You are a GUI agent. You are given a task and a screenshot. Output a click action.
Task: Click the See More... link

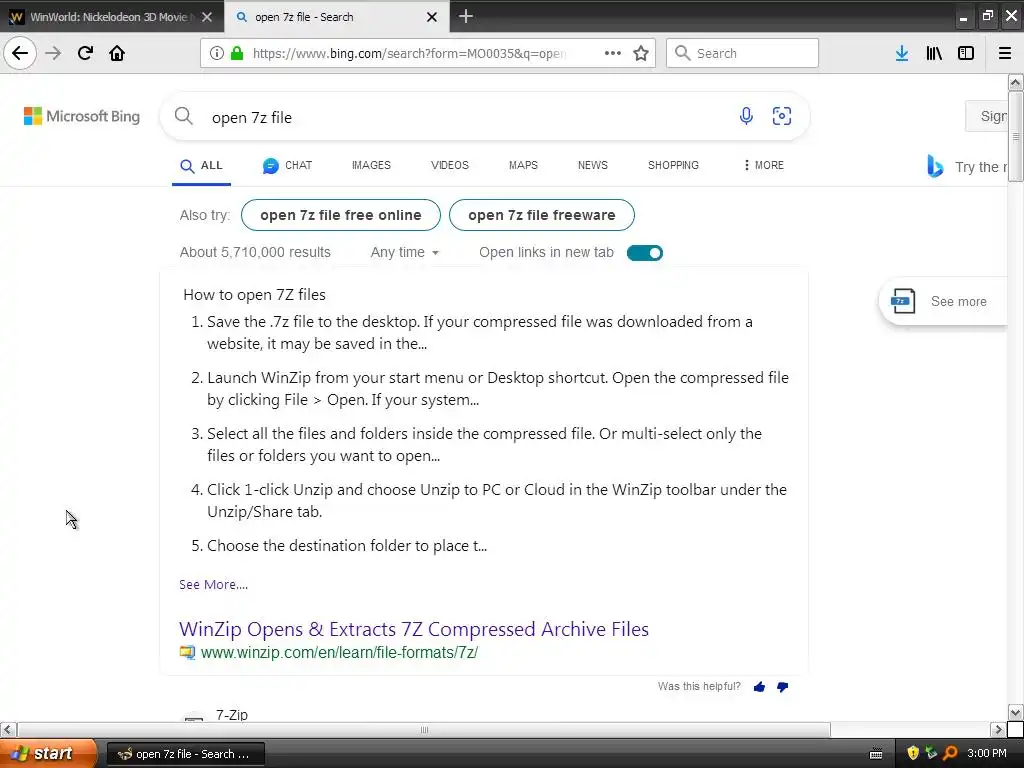pyautogui.click(x=214, y=584)
